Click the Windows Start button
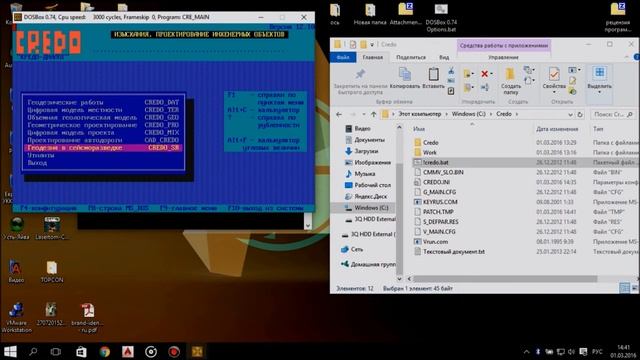 click(x=10, y=351)
